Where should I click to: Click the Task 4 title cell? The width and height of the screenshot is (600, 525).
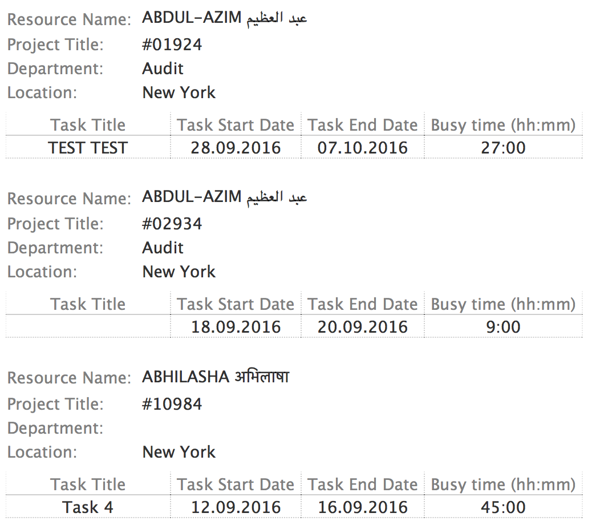(x=88, y=507)
